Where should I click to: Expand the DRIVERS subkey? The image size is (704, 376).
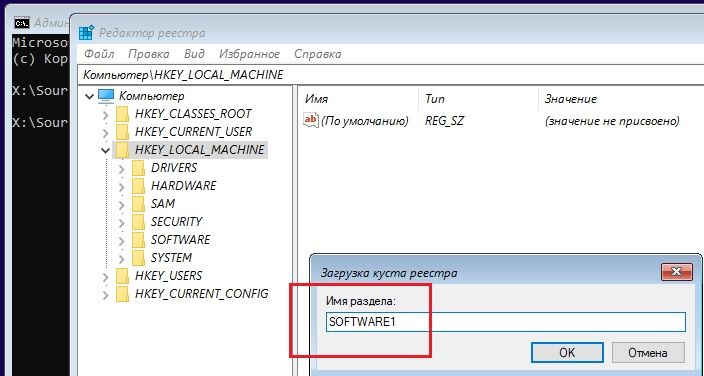coord(122,169)
